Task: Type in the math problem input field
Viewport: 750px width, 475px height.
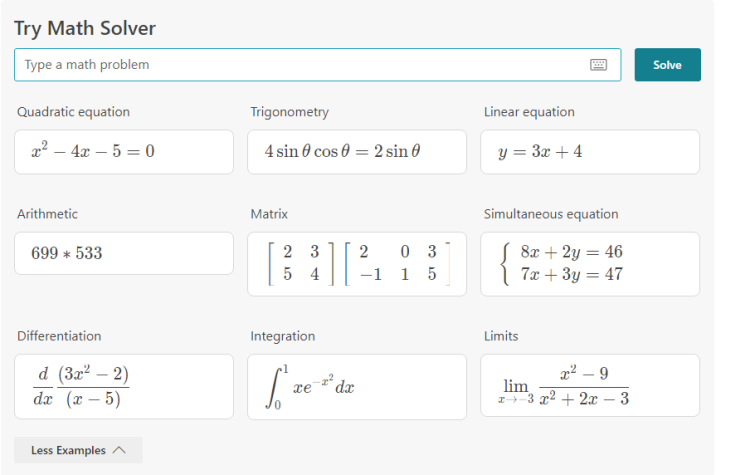Action: [300, 65]
